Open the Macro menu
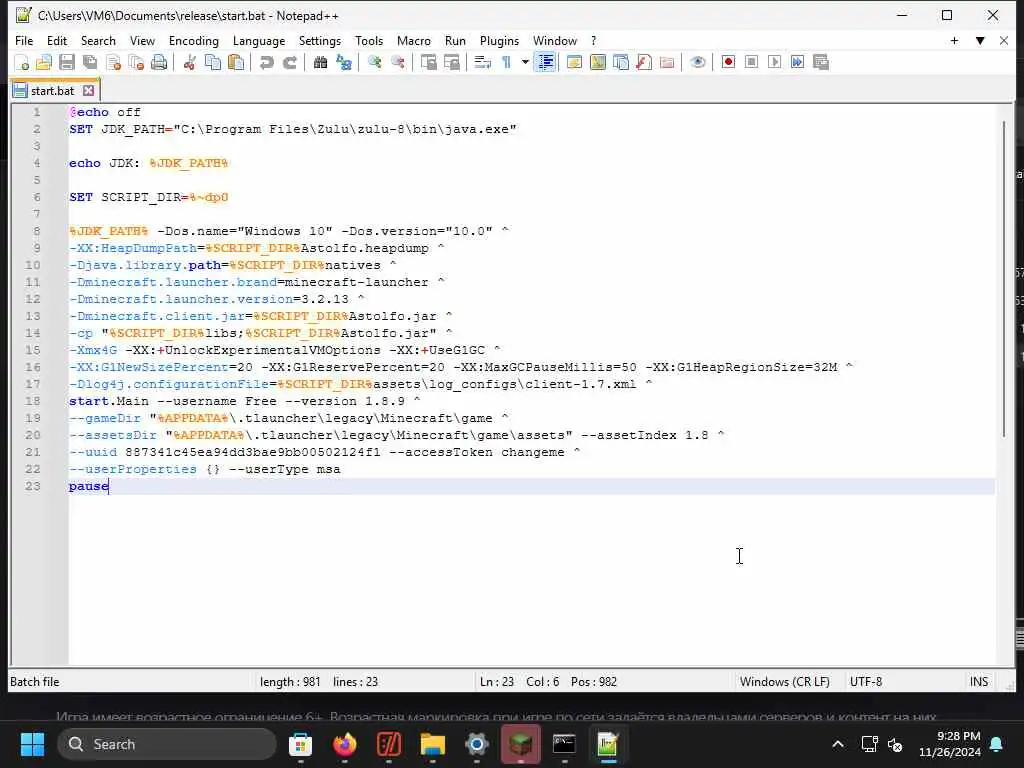Screen dimensions: 1024x768 413,41
